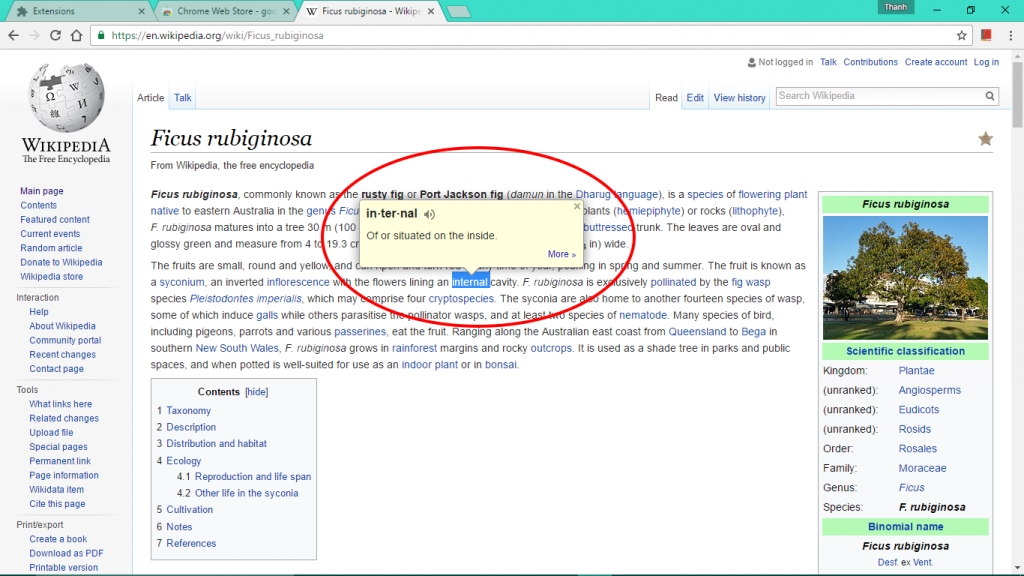Image resolution: width=1024 pixels, height=576 pixels.
Task: Open the View history tab
Action: pyautogui.click(x=739, y=97)
